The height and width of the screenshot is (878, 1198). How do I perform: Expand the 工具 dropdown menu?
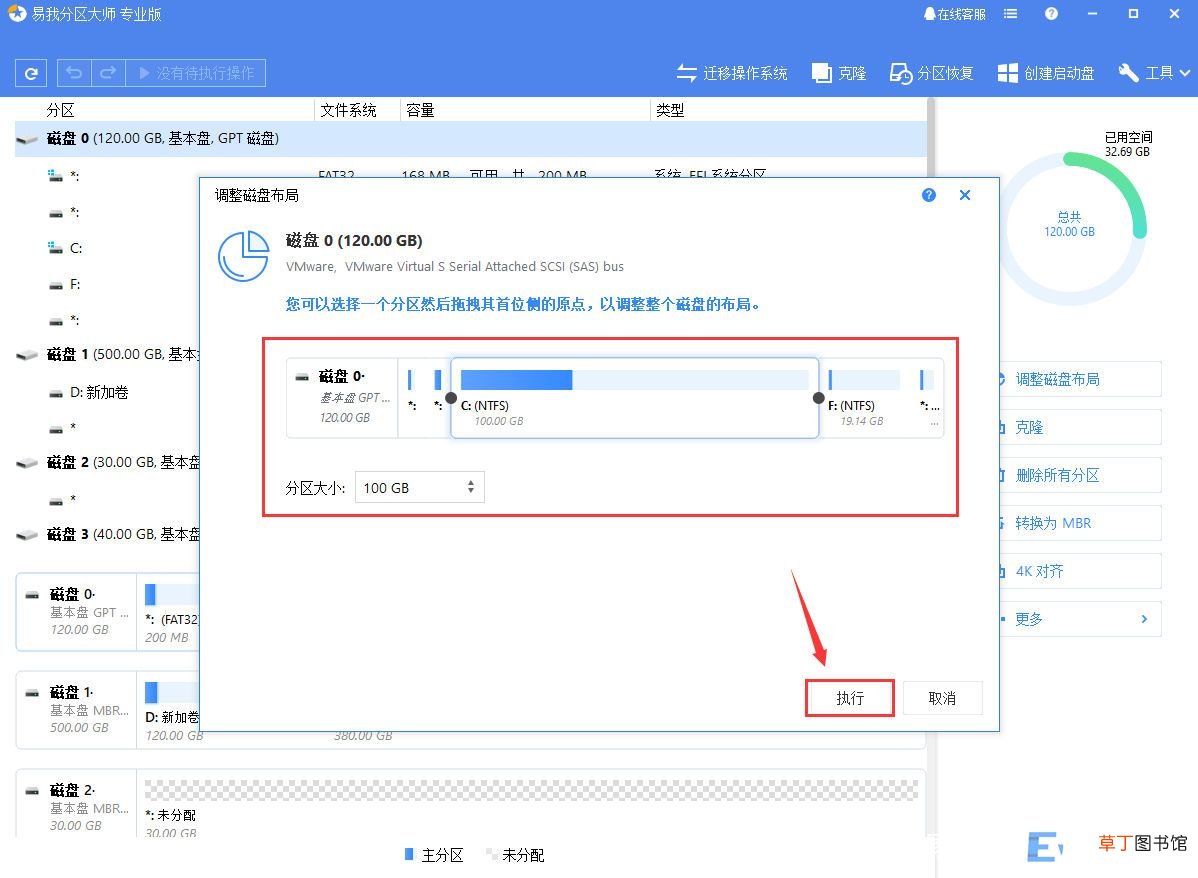tap(1154, 73)
